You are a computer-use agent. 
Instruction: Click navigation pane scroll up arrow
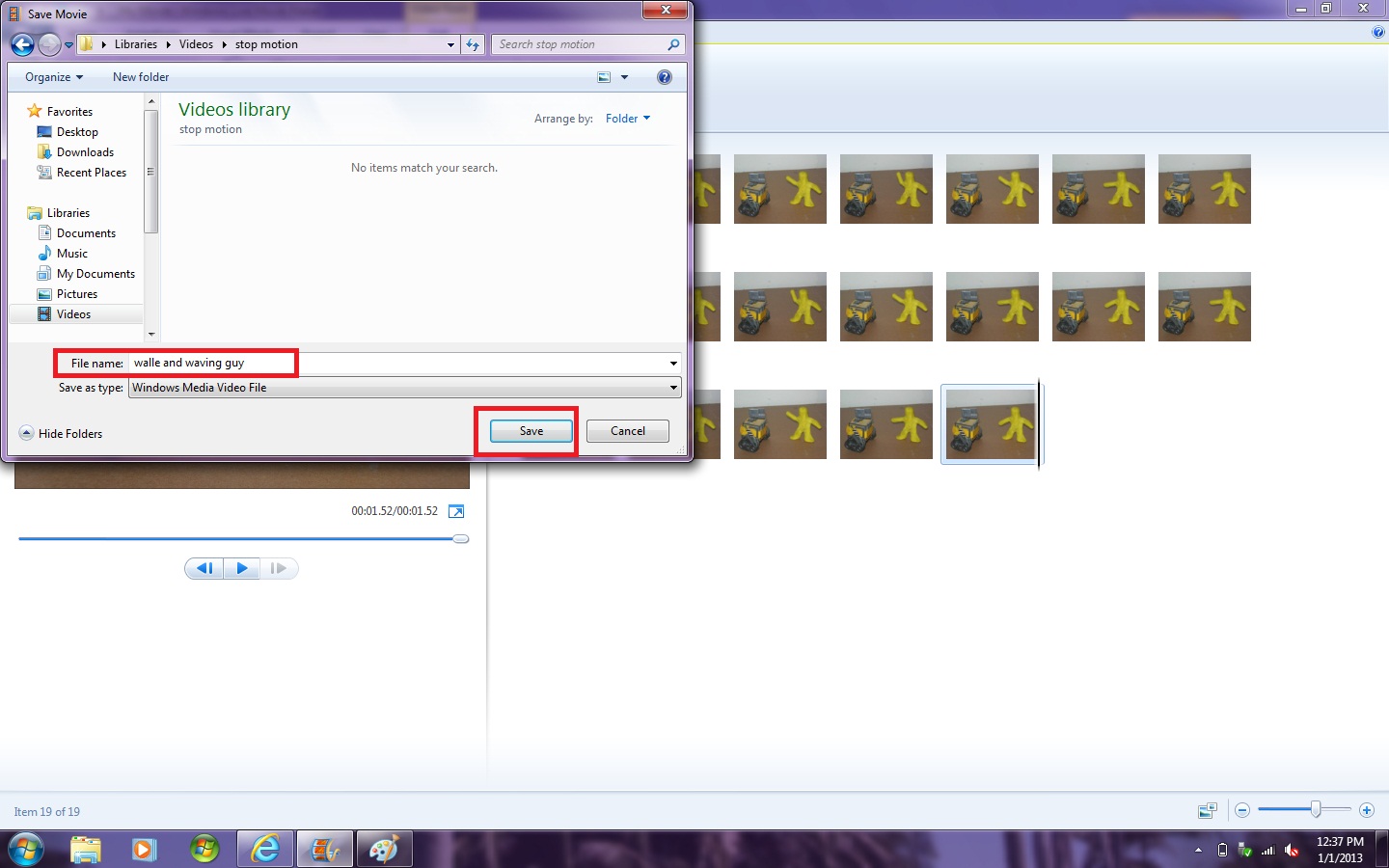click(151, 101)
